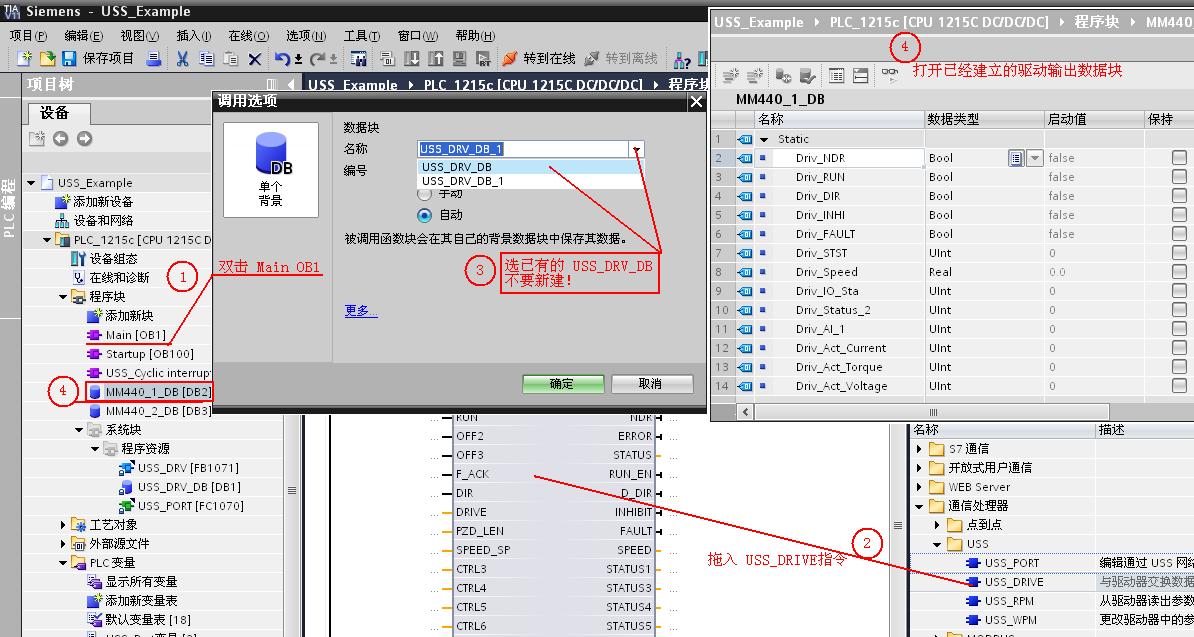This screenshot has width=1194, height=637.
Task: Open the 工具(T) menu
Action: 362,36
